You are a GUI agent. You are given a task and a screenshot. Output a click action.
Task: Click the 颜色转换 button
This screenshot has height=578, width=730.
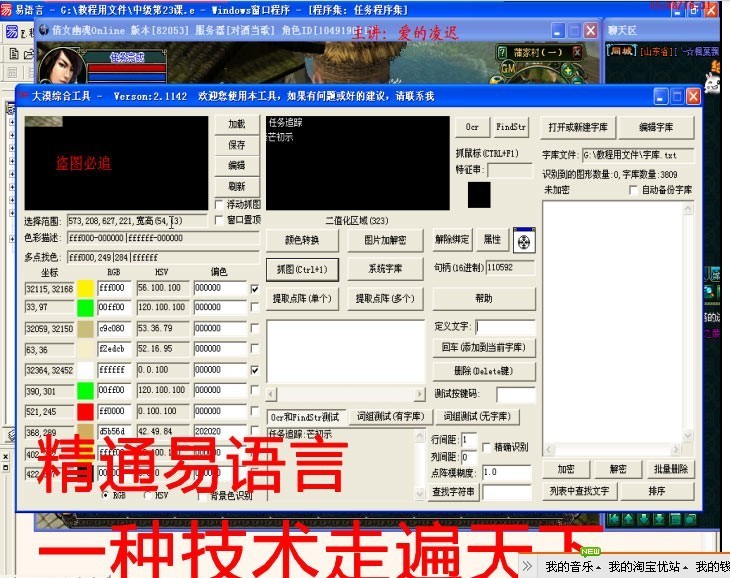(302, 240)
